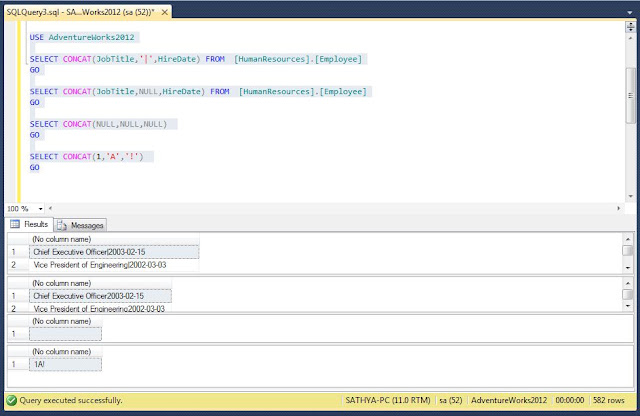Screen dimensions: 640x416
Task: Click SATHYA-PC (11.0 RTM) in status bar
Action: 387,400
